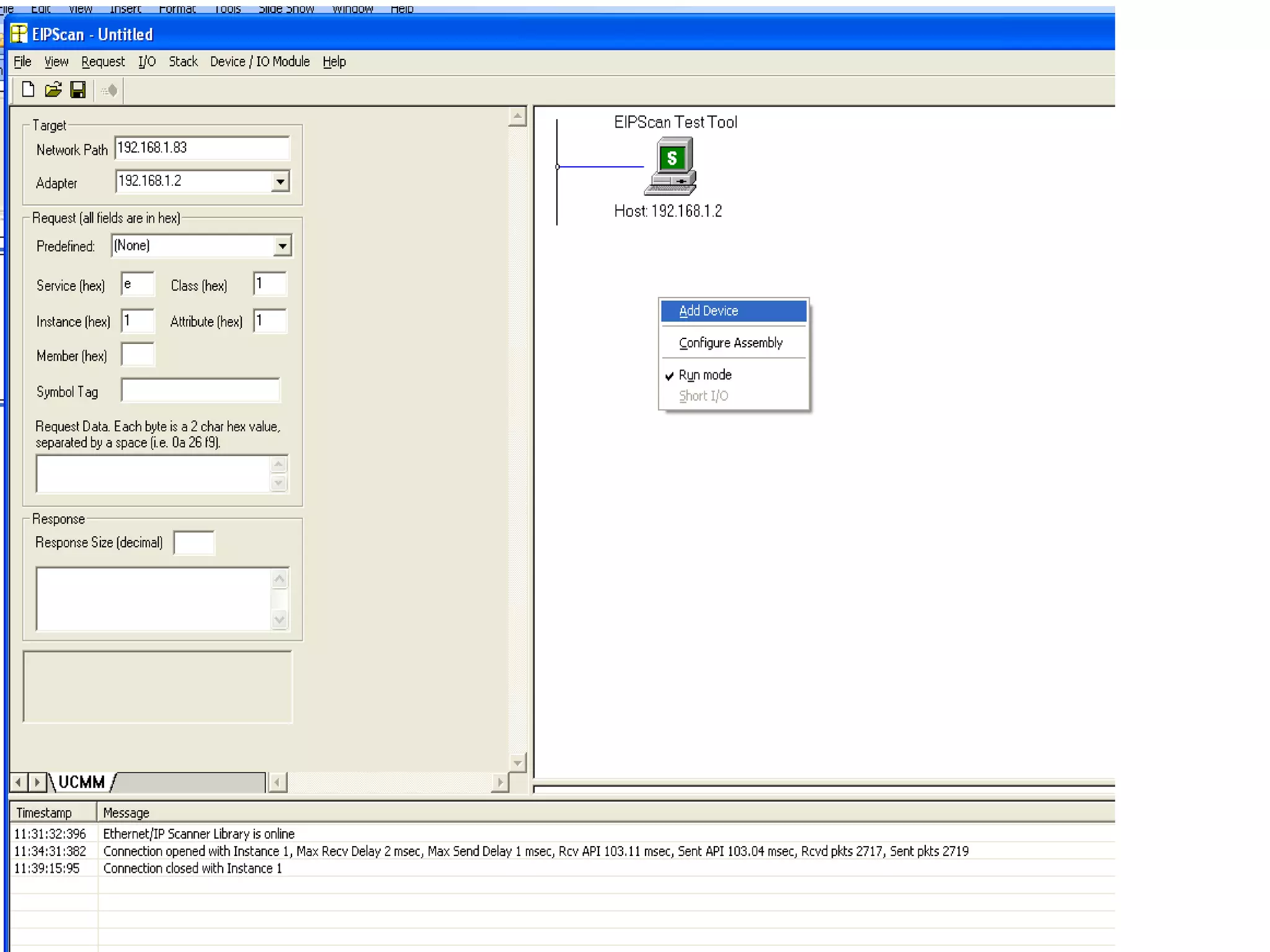
Task: Open the Predefined request dropdown
Action: [x=282, y=246]
